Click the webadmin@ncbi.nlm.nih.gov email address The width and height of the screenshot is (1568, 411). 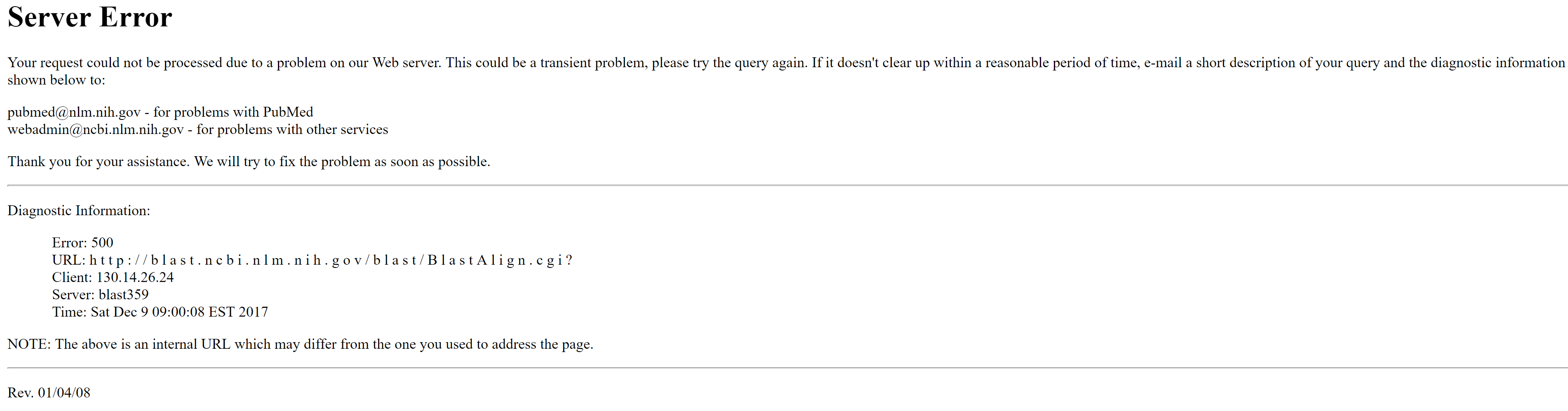click(x=96, y=130)
